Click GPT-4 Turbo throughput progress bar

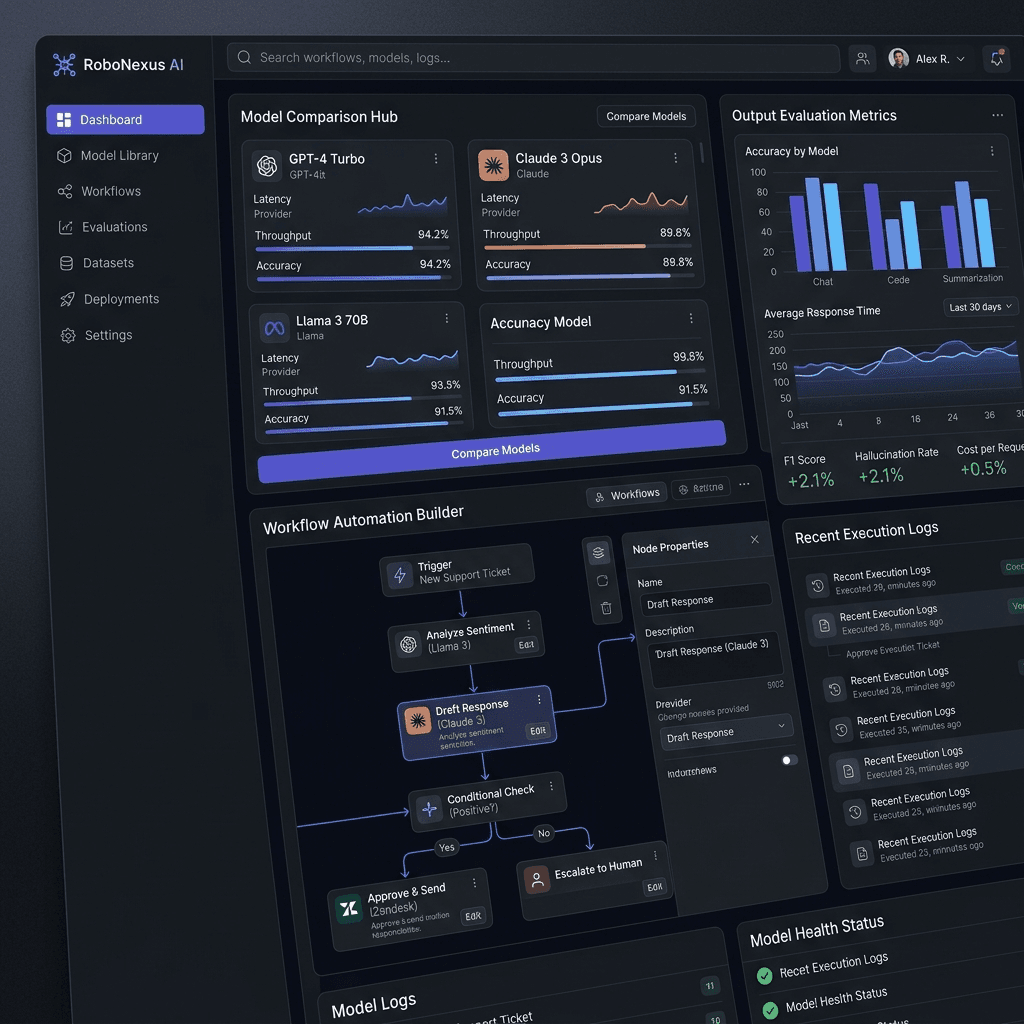[x=353, y=249]
